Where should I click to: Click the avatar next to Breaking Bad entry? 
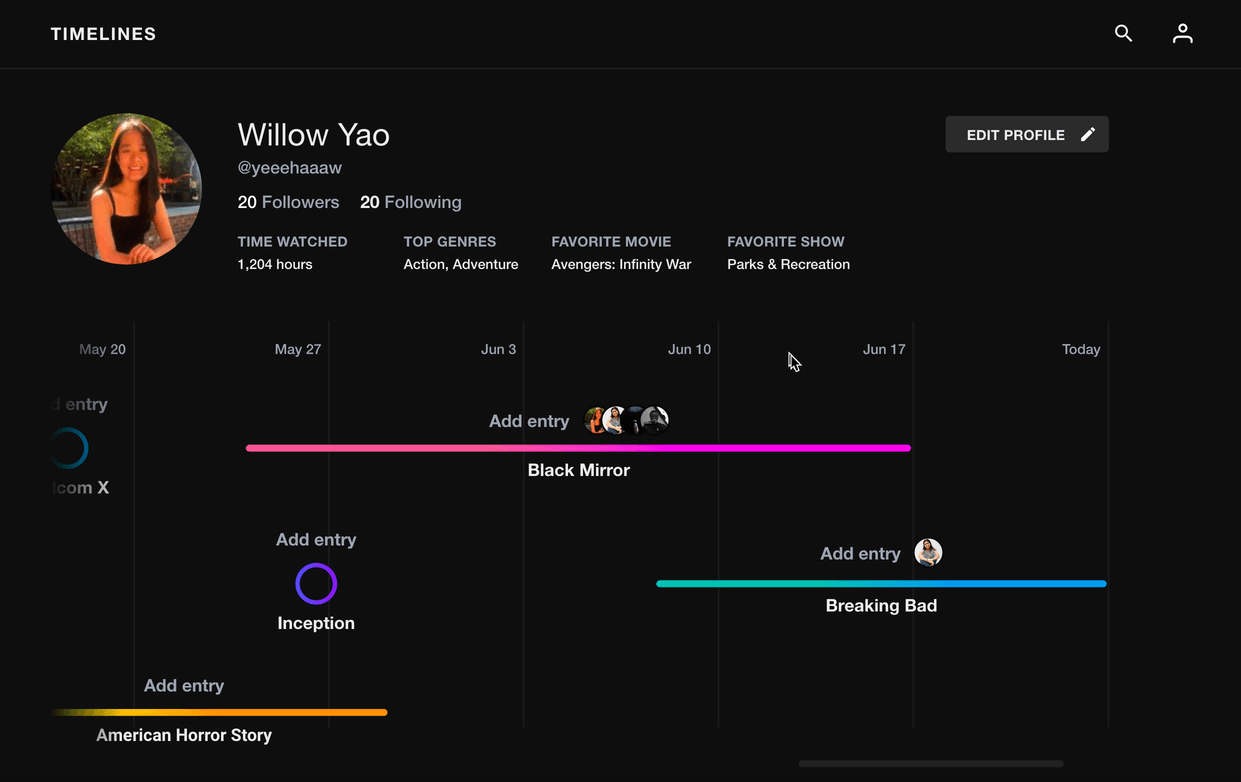point(928,553)
